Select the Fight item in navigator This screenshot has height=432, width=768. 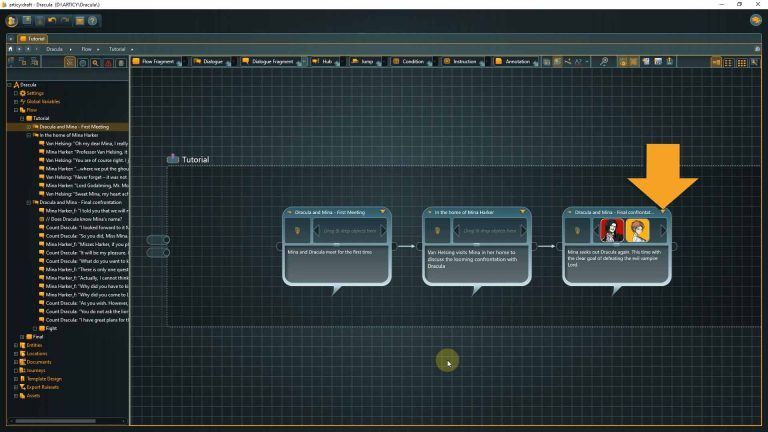51,328
